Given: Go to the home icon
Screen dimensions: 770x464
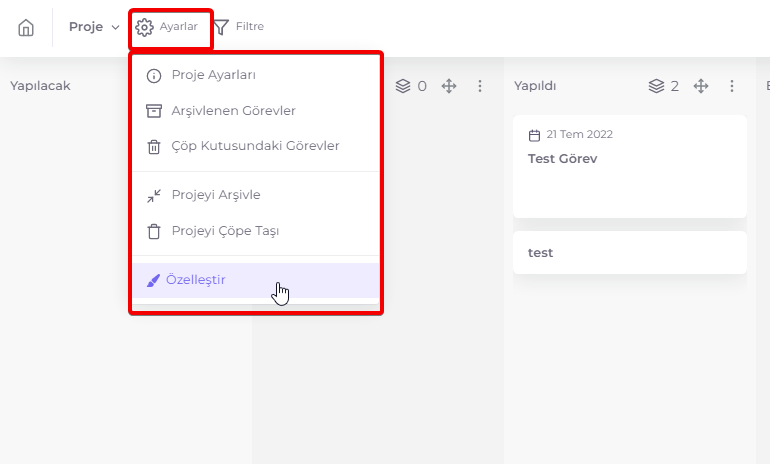Looking at the screenshot, I should point(26,27).
